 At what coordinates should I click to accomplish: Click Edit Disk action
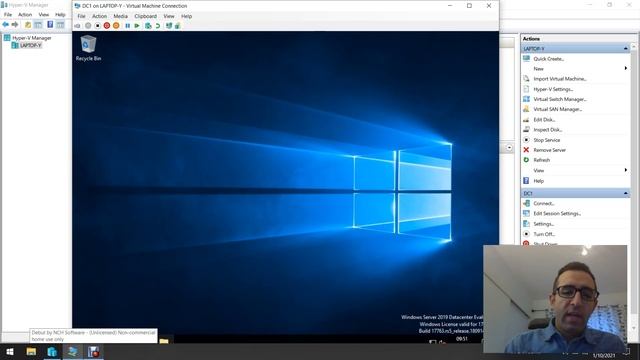pos(544,120)
